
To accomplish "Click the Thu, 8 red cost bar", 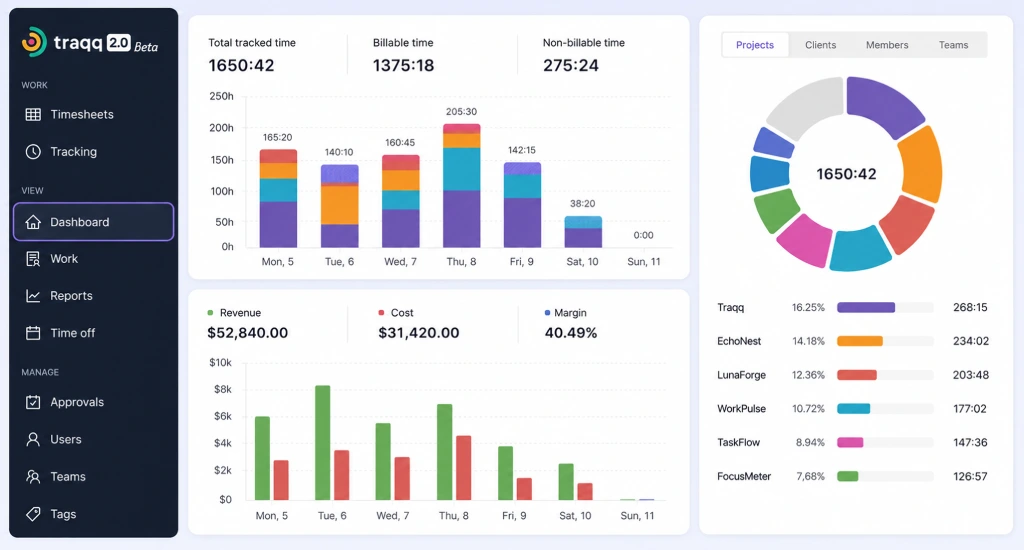I will (x=464, y=468).
